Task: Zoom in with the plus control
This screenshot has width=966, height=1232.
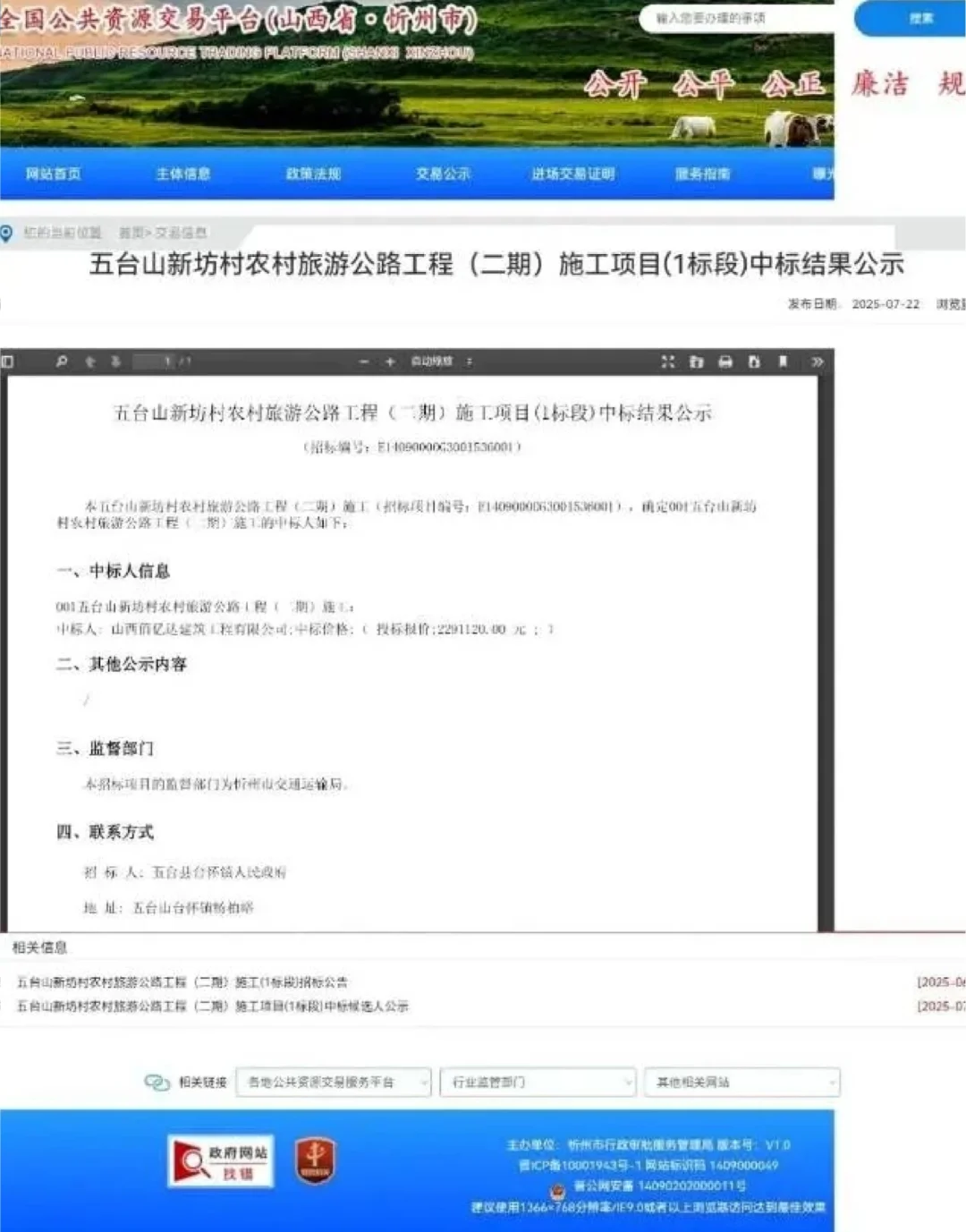Action: point(389,362)
